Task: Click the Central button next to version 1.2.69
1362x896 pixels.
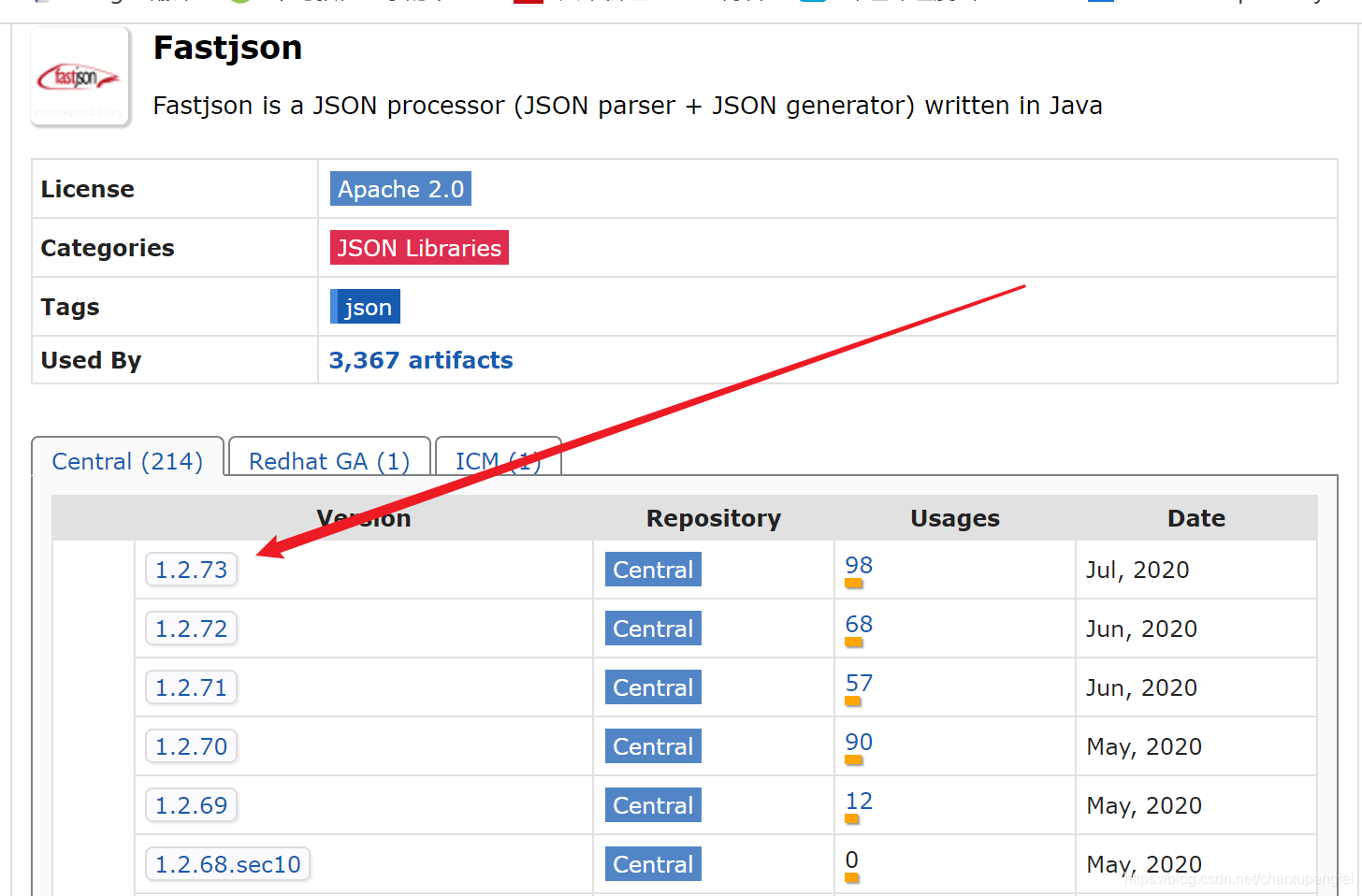Action: pos(652,804)
